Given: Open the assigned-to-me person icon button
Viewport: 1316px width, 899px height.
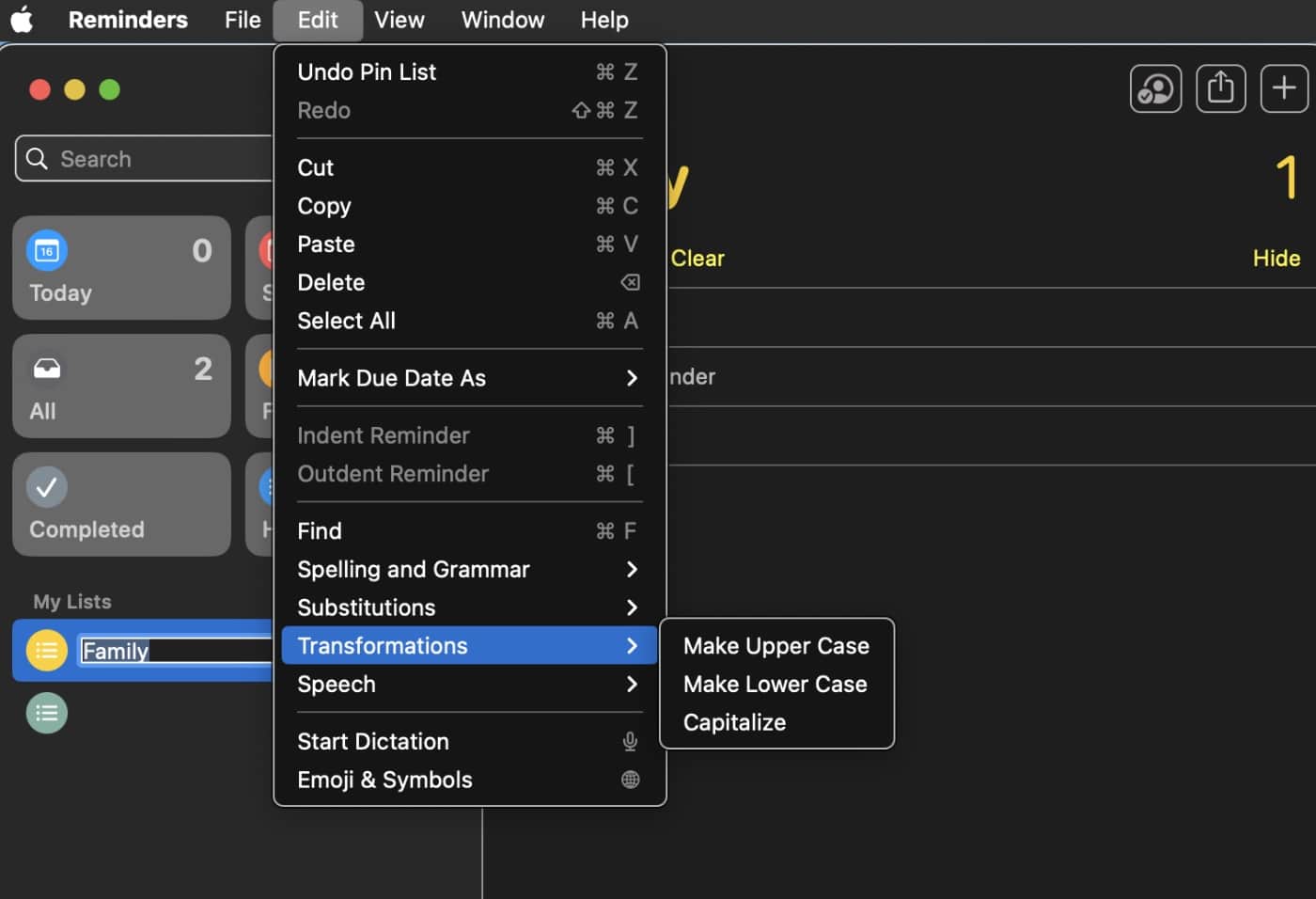Looking at the screenshot, I should click(x=1155, y=88).
